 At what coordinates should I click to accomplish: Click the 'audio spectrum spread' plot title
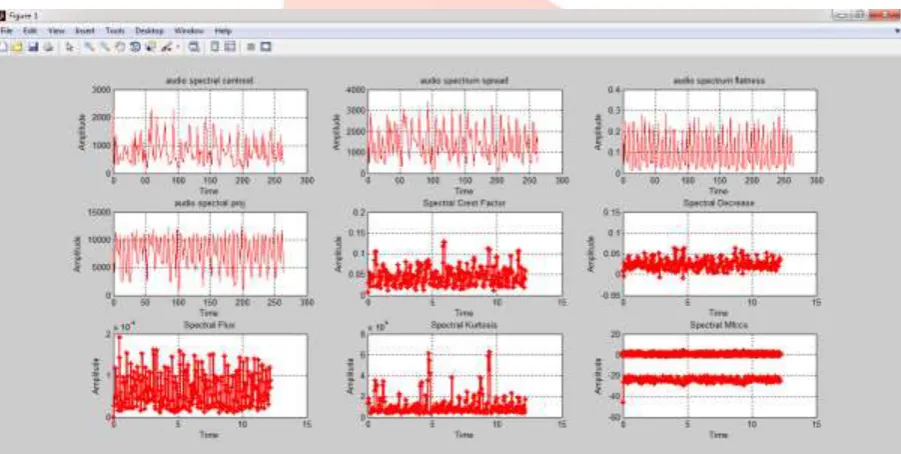464,81
